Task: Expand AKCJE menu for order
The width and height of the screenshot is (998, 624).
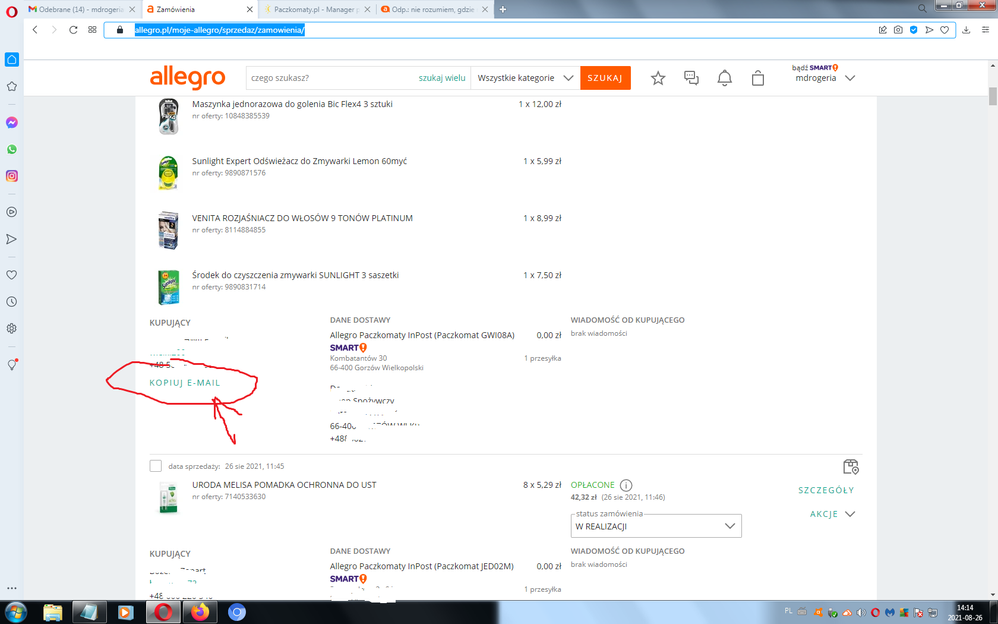Action: tap(833, 514)
